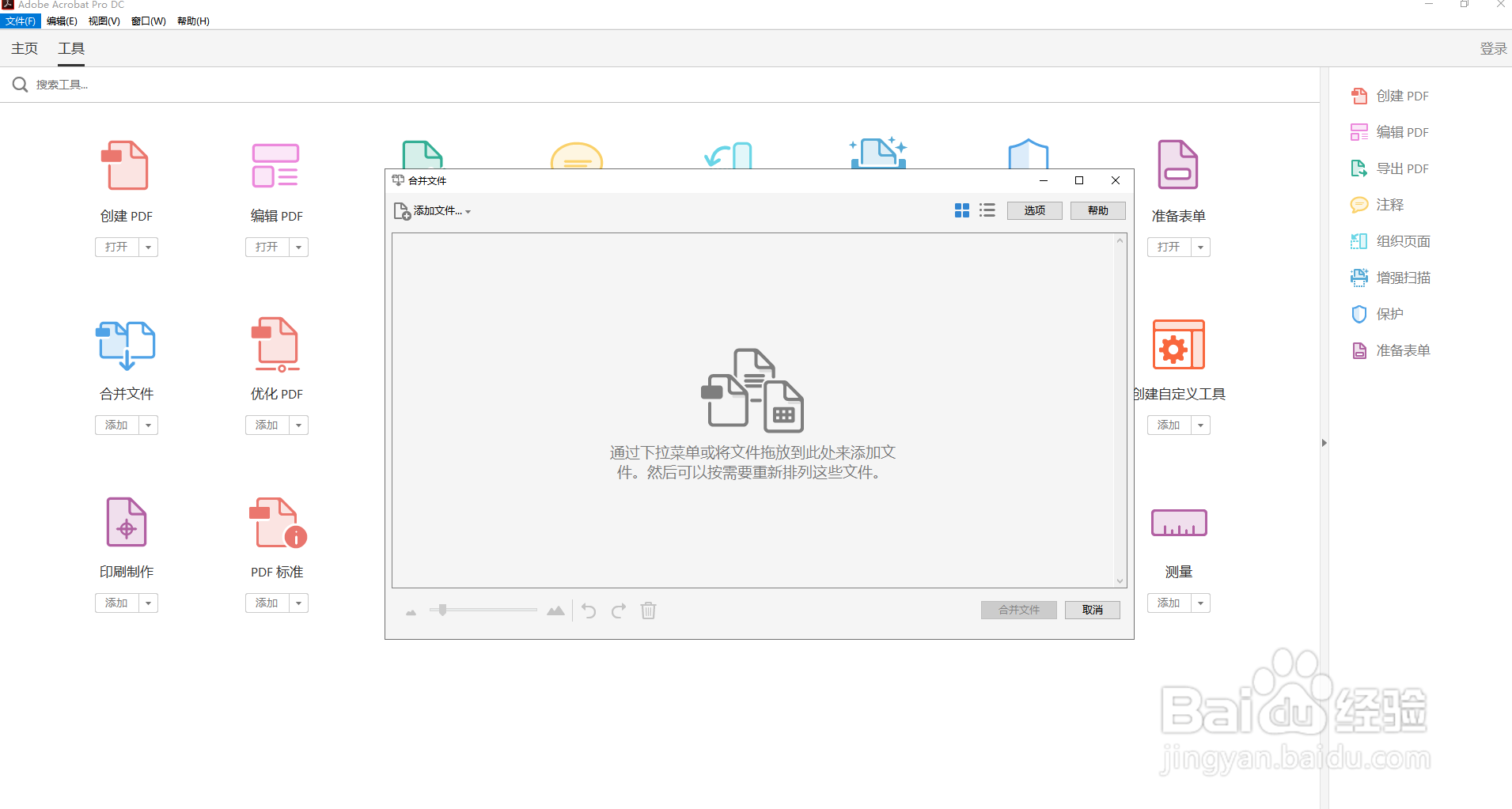Open 准备表单 in the right sidebar
The height and width of the screenshot is (809, 1512).
point(1390,350)
